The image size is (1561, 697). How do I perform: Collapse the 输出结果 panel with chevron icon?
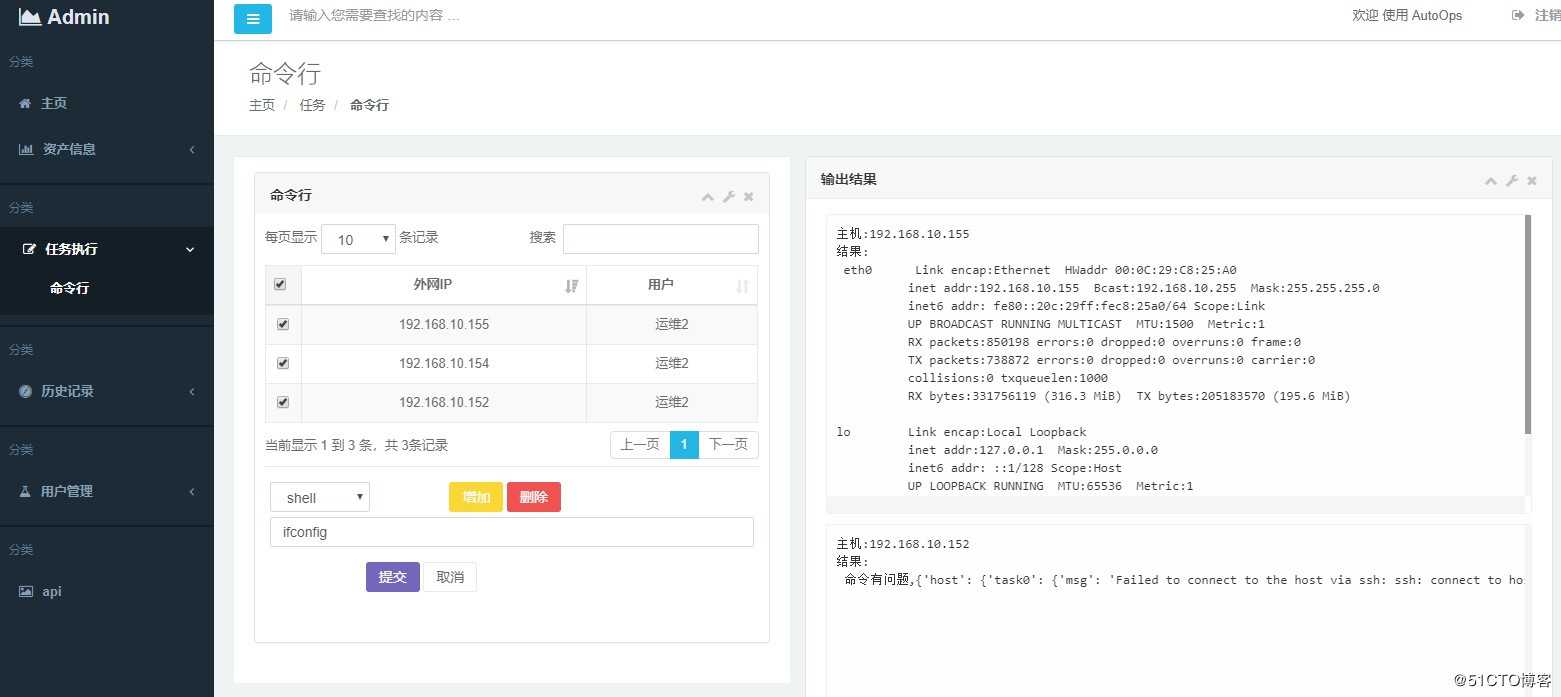(1491, 181)
